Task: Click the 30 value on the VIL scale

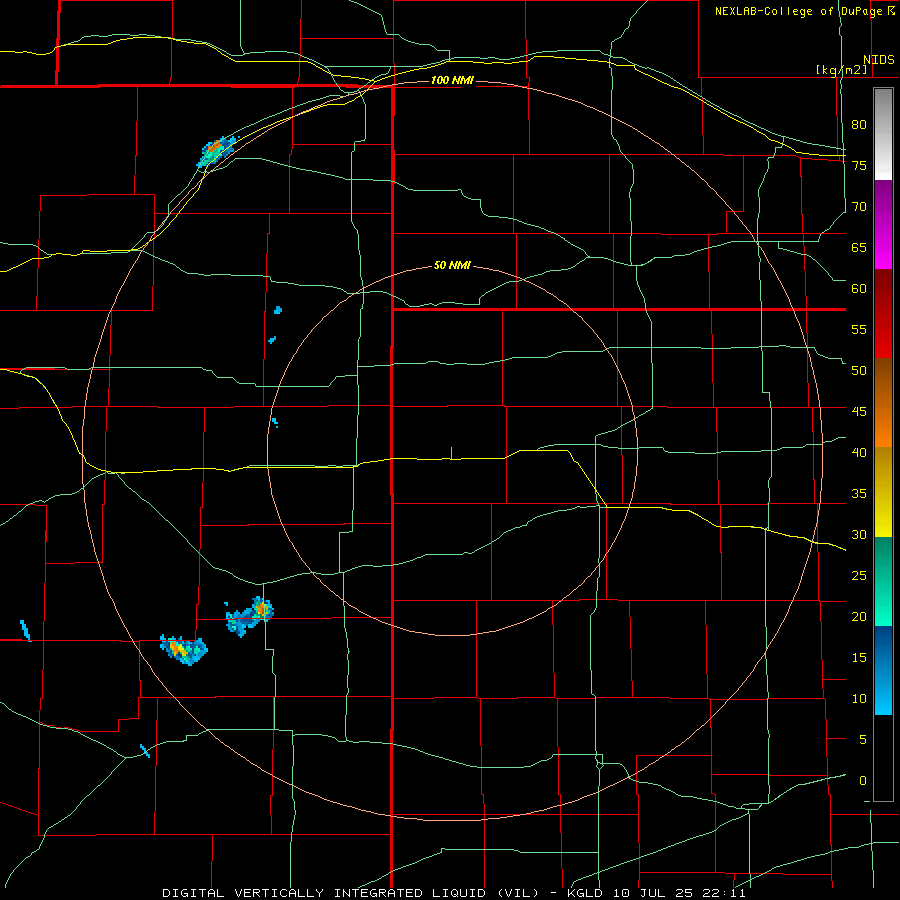Action: (x=859, y=535)
